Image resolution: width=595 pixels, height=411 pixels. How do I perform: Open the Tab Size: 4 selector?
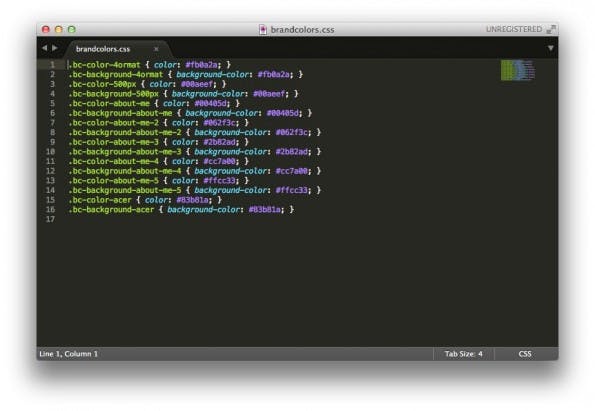[x=464, y=354]
